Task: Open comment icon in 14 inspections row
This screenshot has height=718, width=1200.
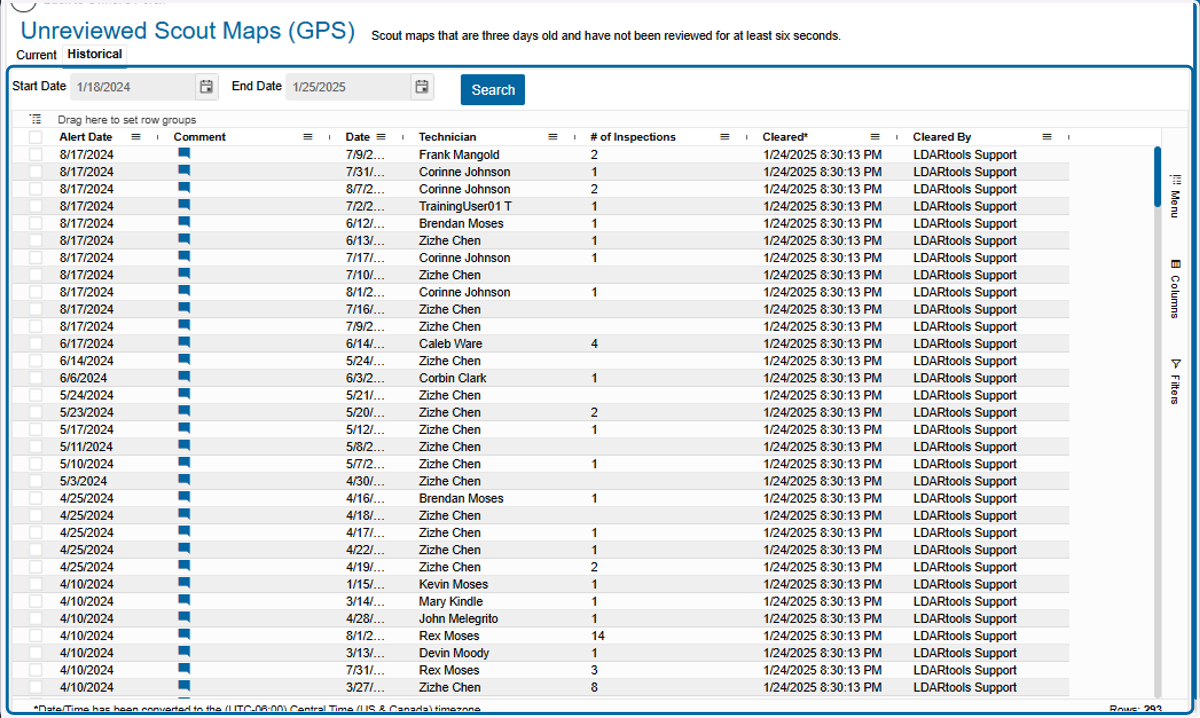Action: coord(184,635)
